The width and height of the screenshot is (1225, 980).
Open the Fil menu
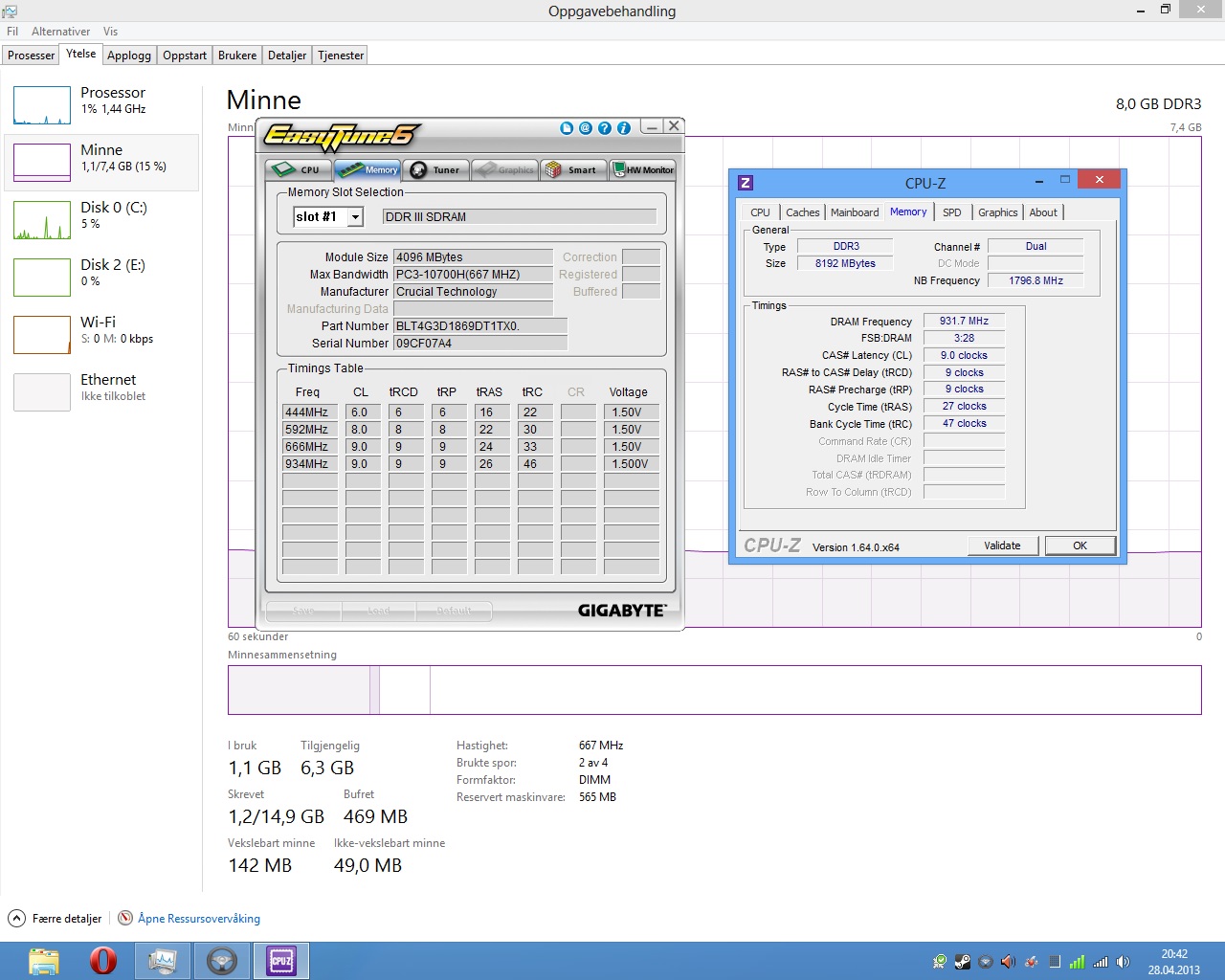point(12,32)
